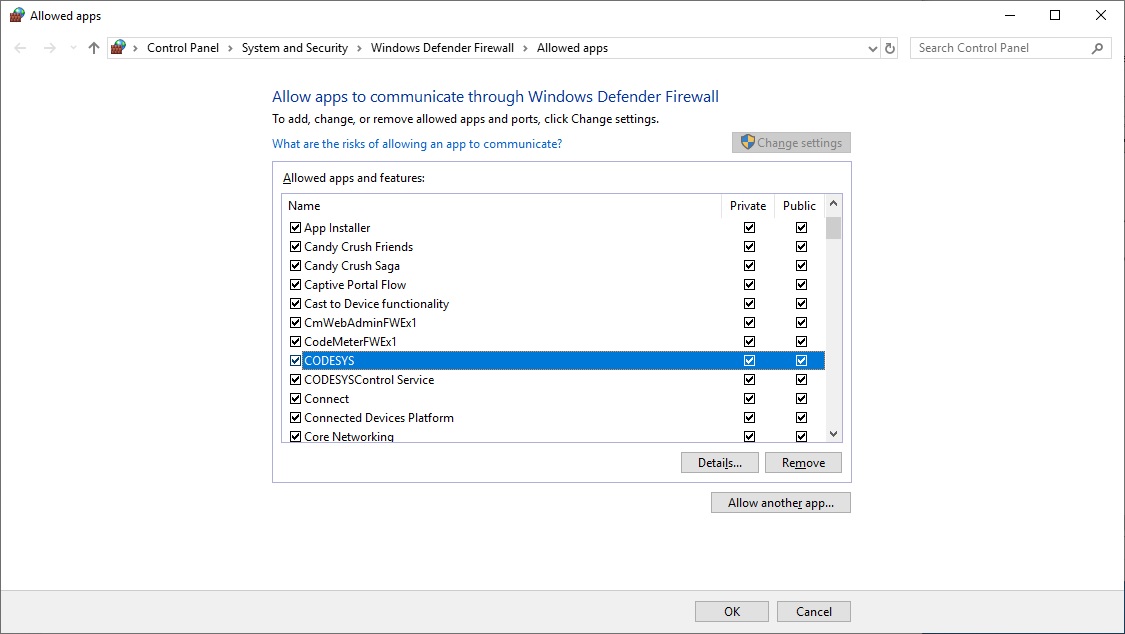Toggle the App Installer name checkbox
The height and width of the screenshot is (634, 1125).
(295, 227)
